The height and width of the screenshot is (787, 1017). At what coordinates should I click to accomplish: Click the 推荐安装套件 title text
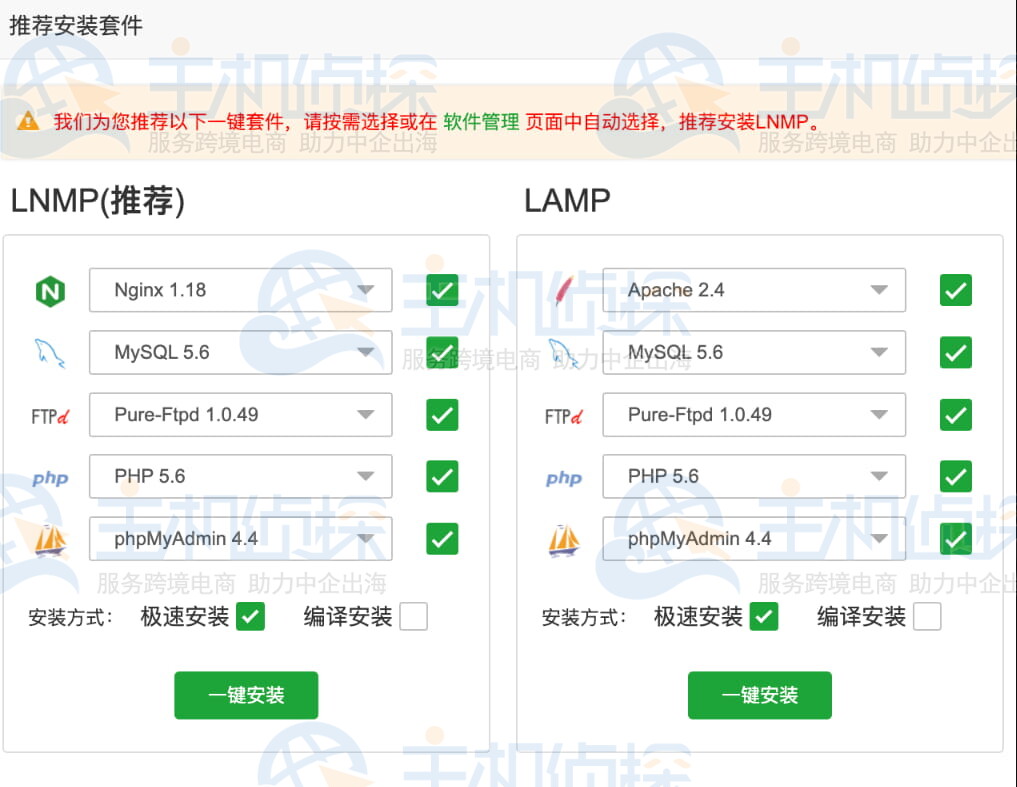pyautogui.click(x=76, y=26)
